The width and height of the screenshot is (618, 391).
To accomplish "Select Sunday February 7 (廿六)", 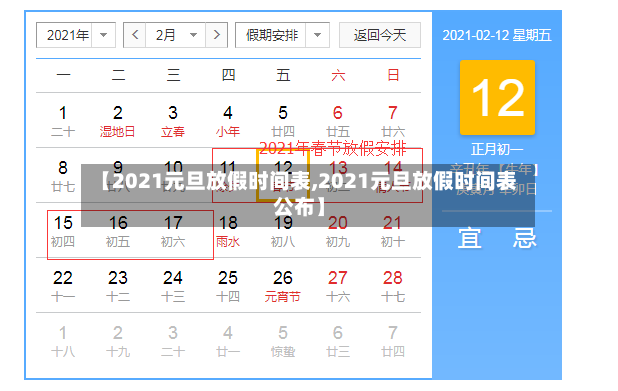I will tap(393, 121).
